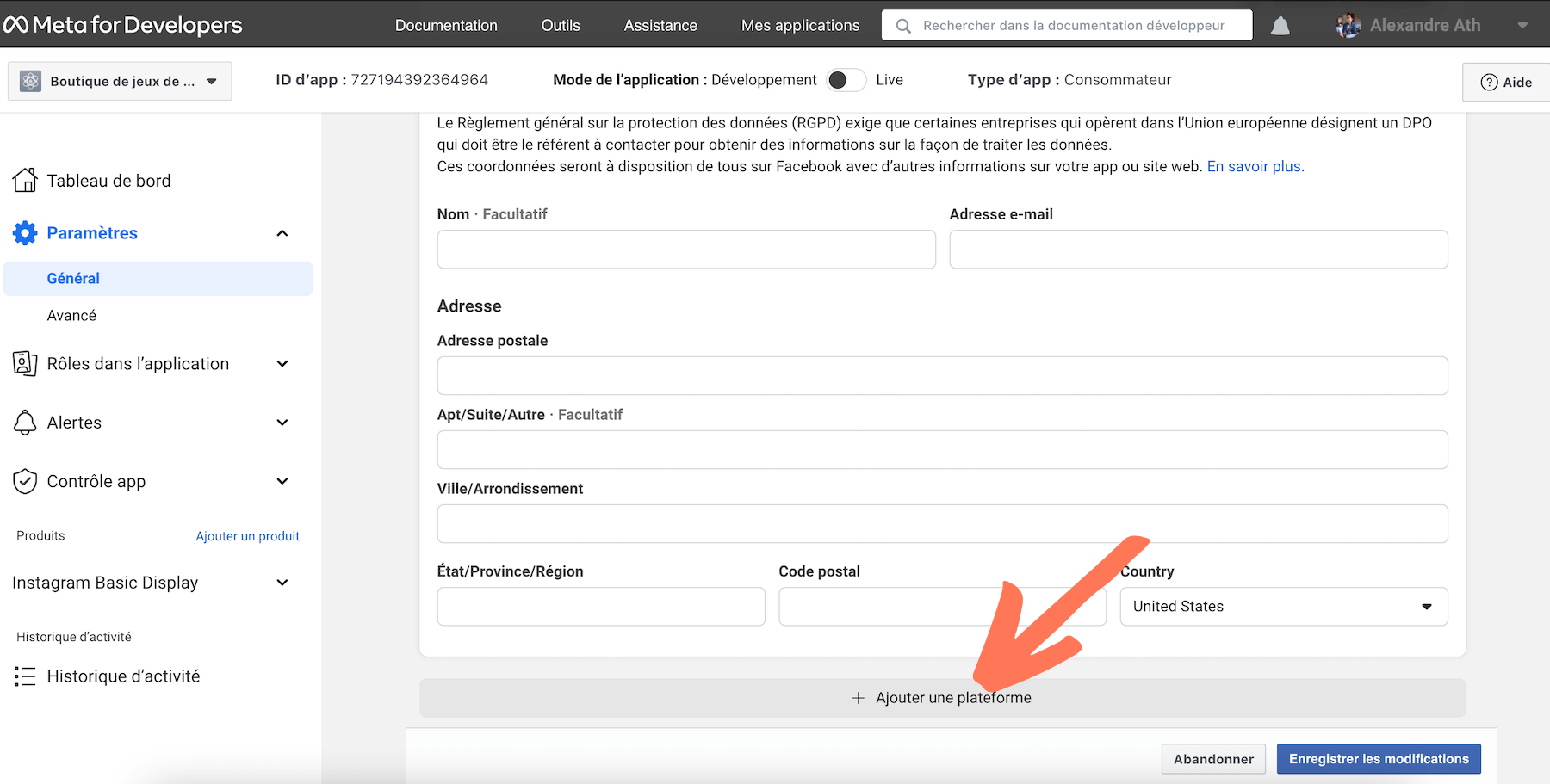
Task: Follow the En savoir plus link
Action: click(x=1255, y=167)
